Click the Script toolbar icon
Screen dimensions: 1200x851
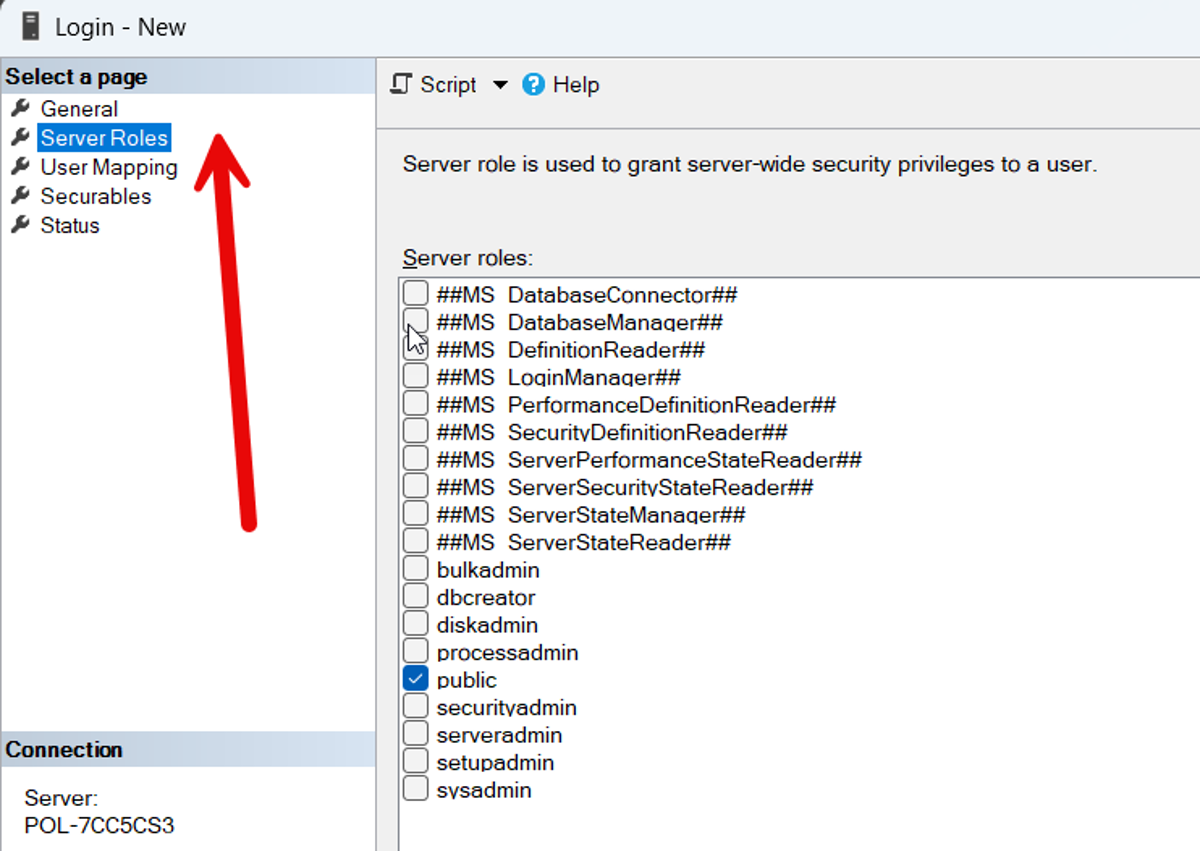coord(401,85)
